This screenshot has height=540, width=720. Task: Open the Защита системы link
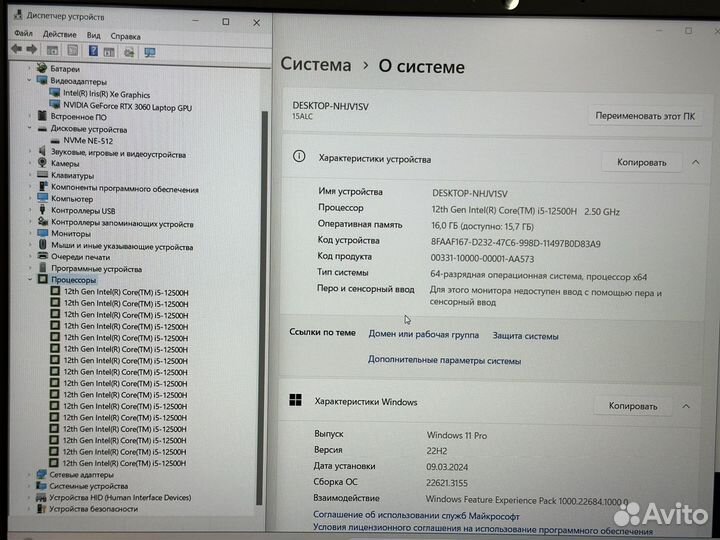tap(525, 336)
